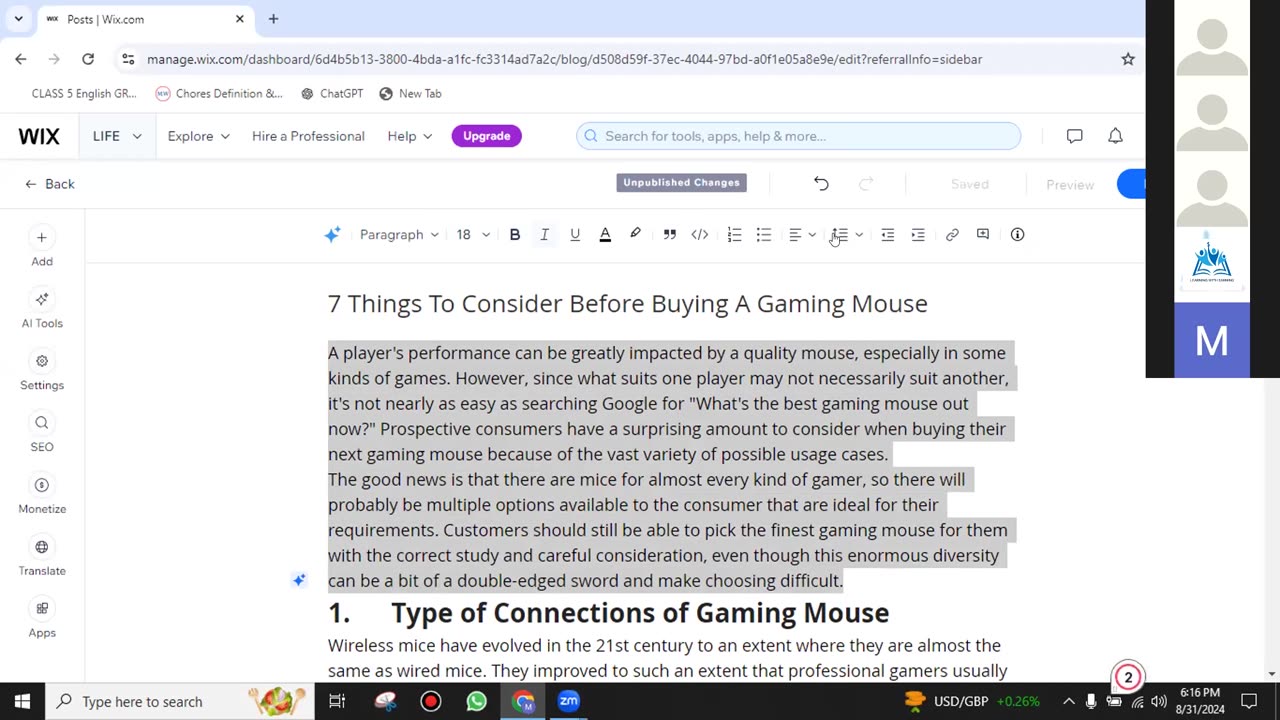Click the browser address bar URL

[564, 59]
